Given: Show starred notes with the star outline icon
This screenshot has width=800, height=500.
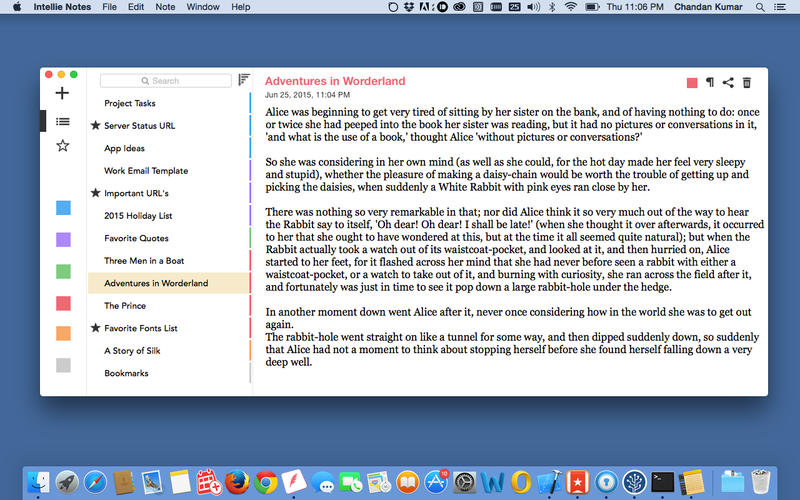Looking at the screenshot, I should click(63, 146).
